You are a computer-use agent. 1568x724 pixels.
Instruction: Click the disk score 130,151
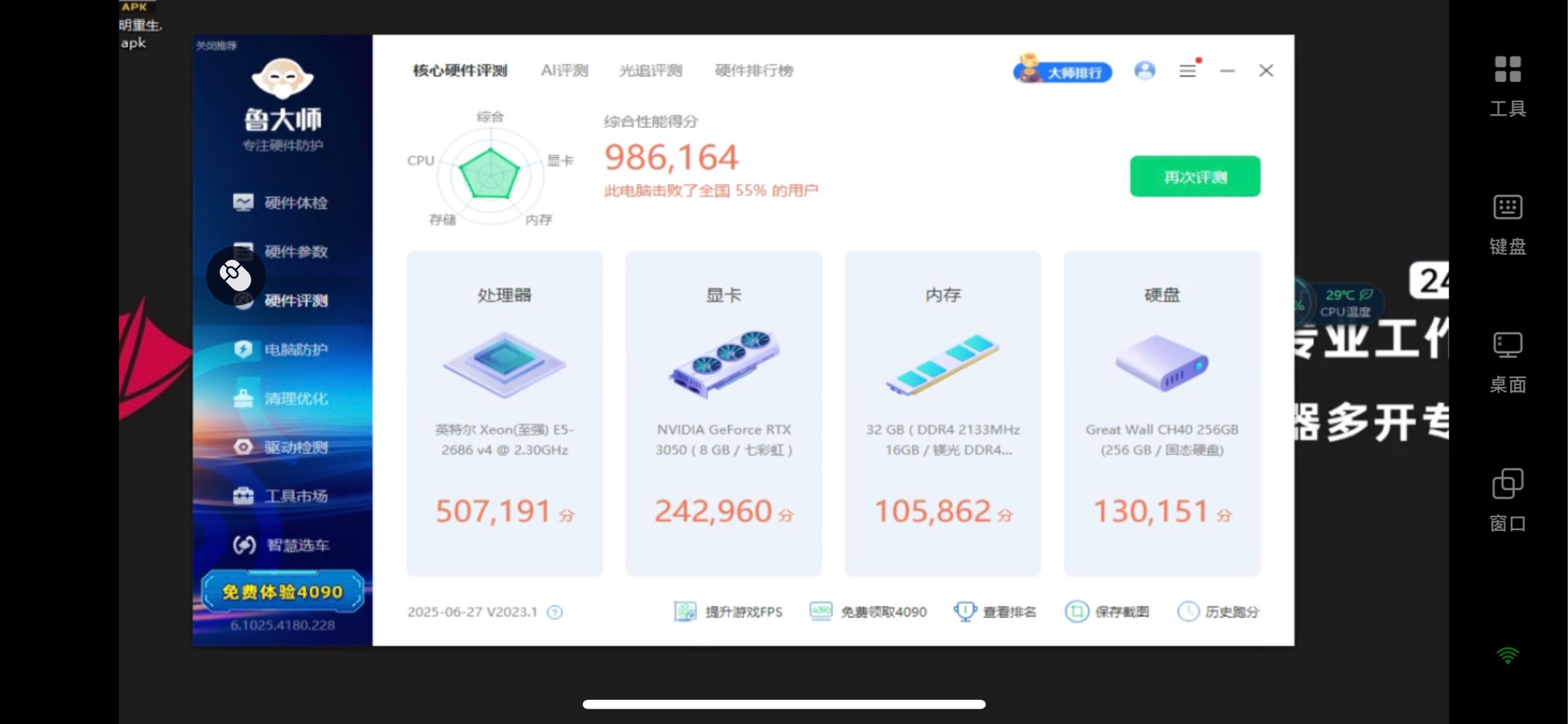(x=1151, y=512)
